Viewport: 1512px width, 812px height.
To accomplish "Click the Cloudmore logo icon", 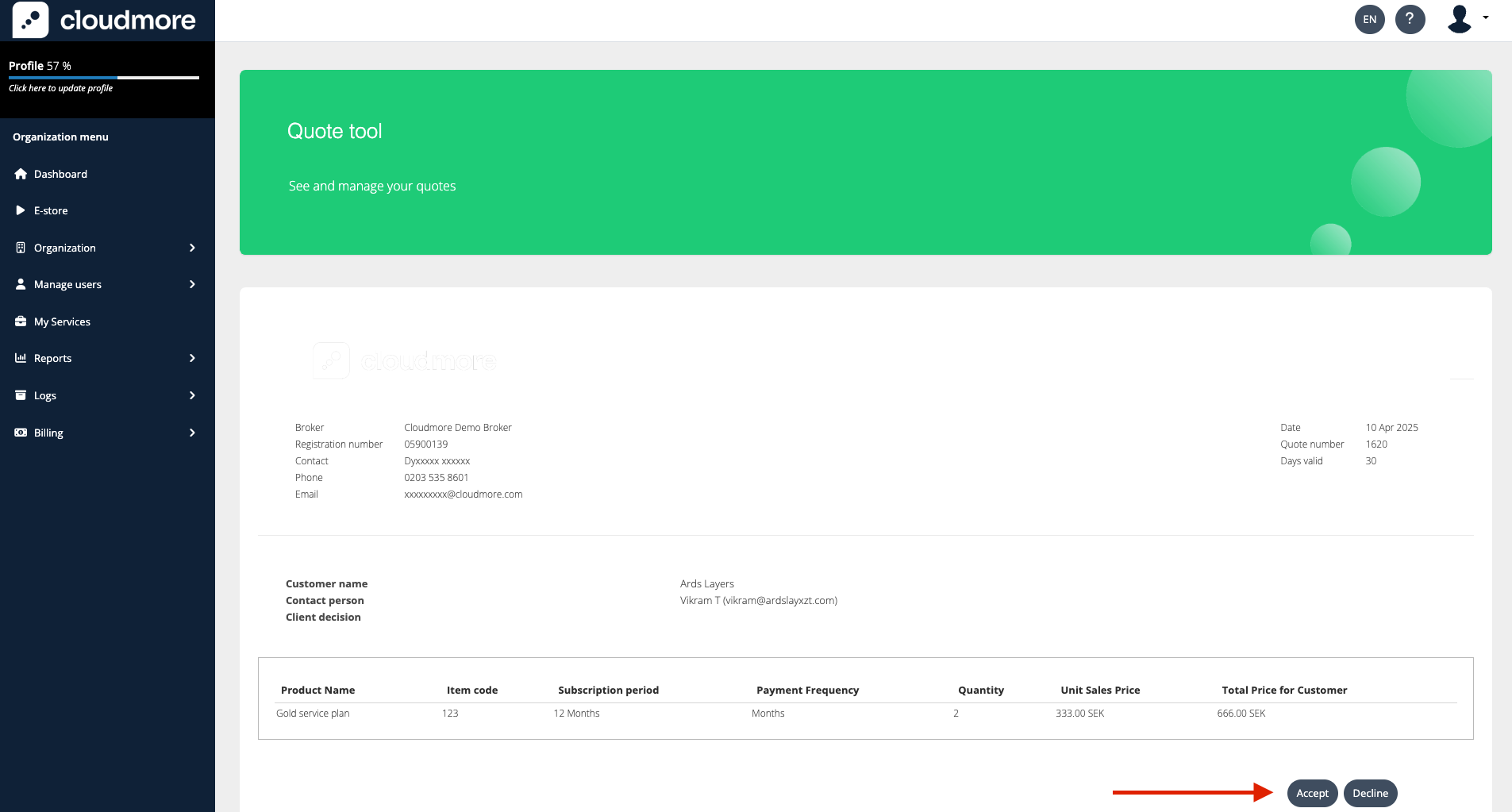I will click(30, 20).
